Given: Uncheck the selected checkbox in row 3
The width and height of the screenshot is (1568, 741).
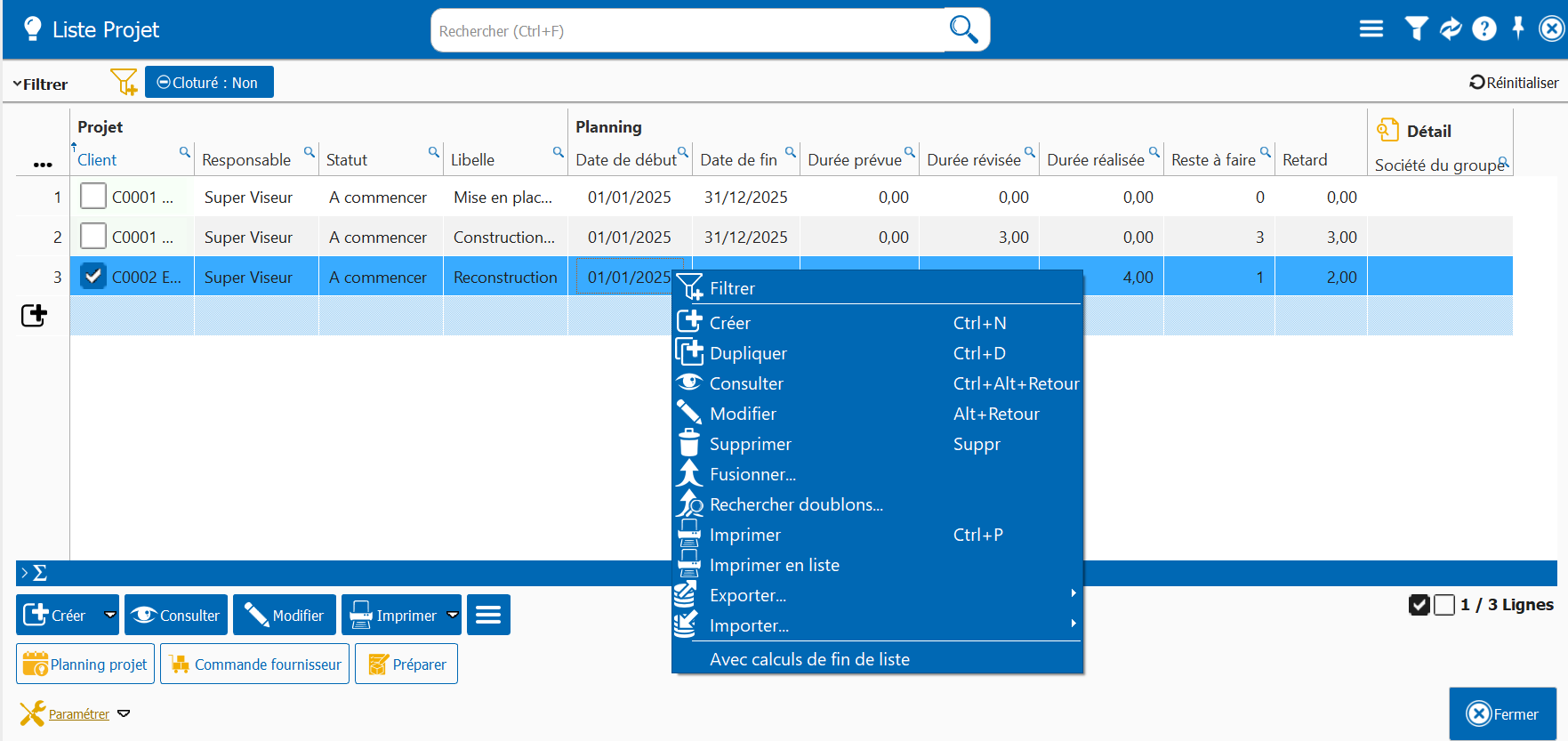Looking at the screenshot, I should coord(93,277).
